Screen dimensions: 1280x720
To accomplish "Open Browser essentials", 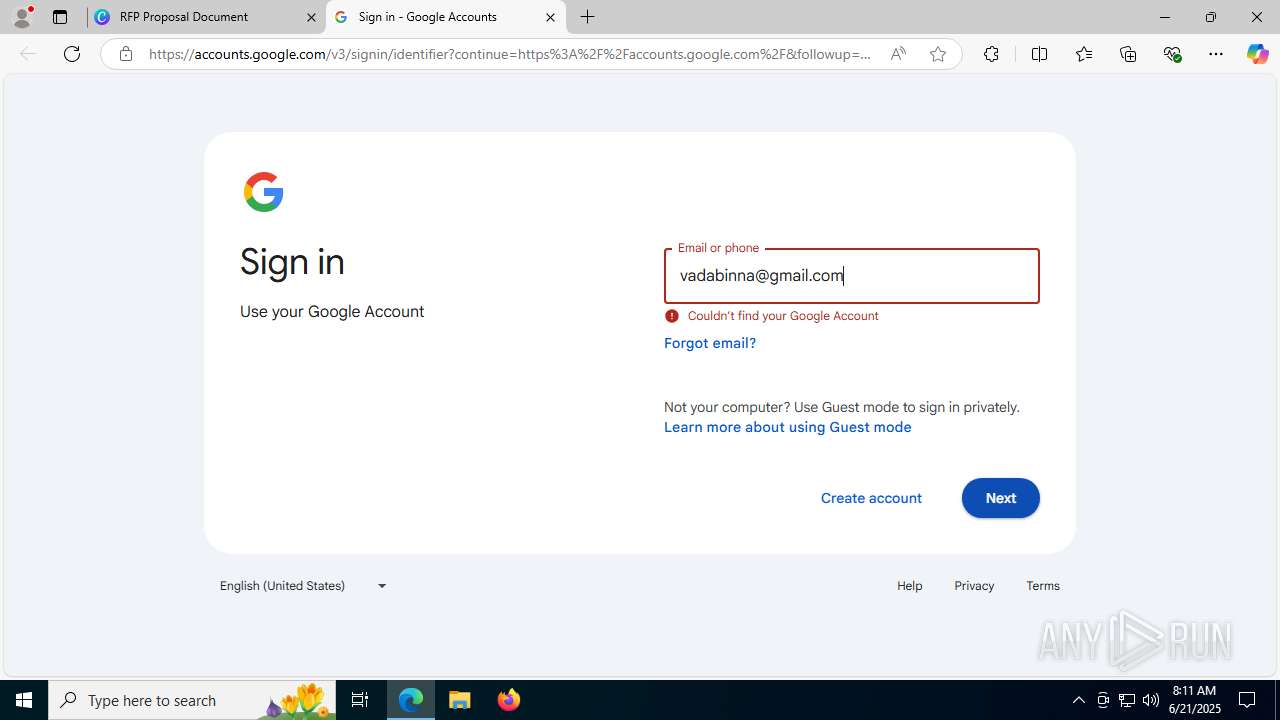I will pos(1172,54).
